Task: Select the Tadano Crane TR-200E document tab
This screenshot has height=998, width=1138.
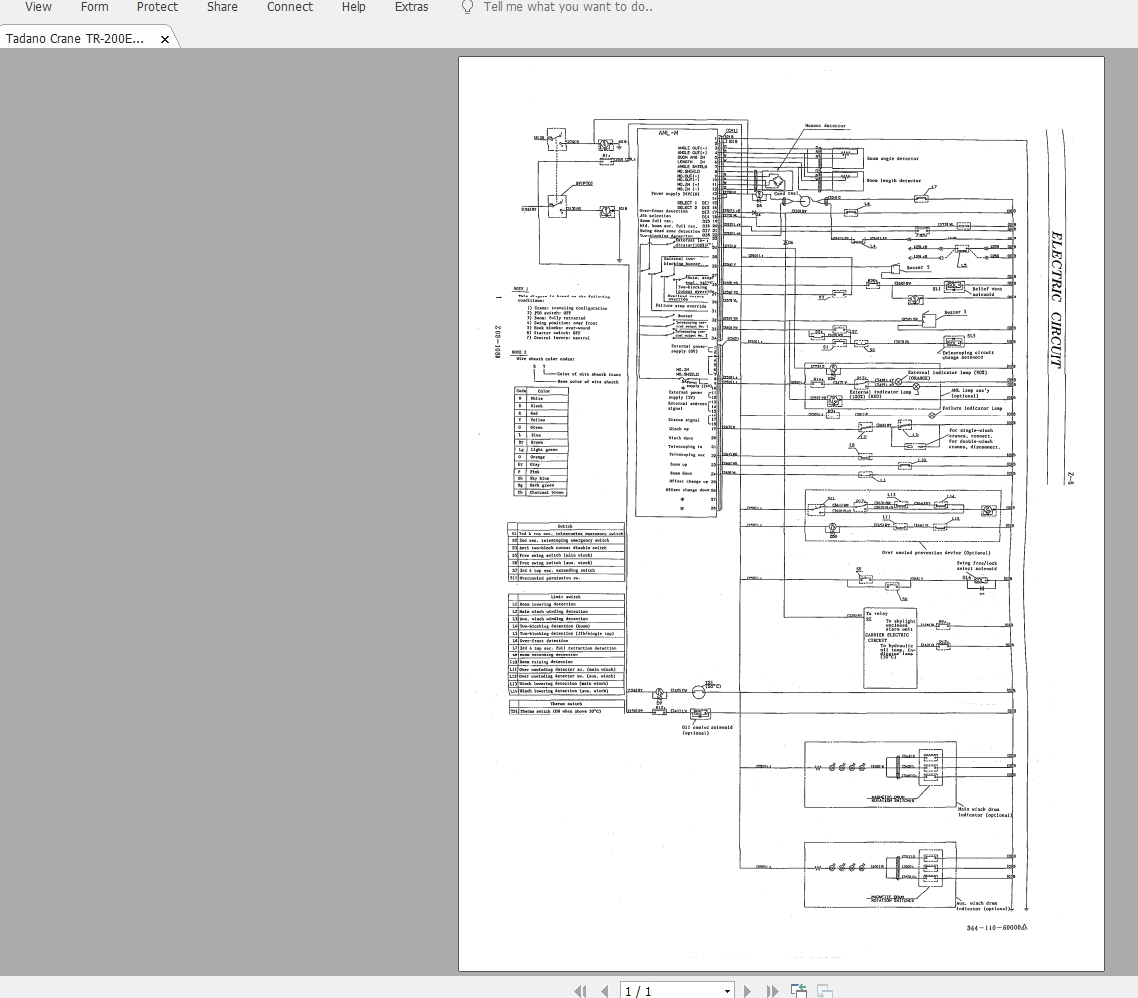Action: coord(75,39)
